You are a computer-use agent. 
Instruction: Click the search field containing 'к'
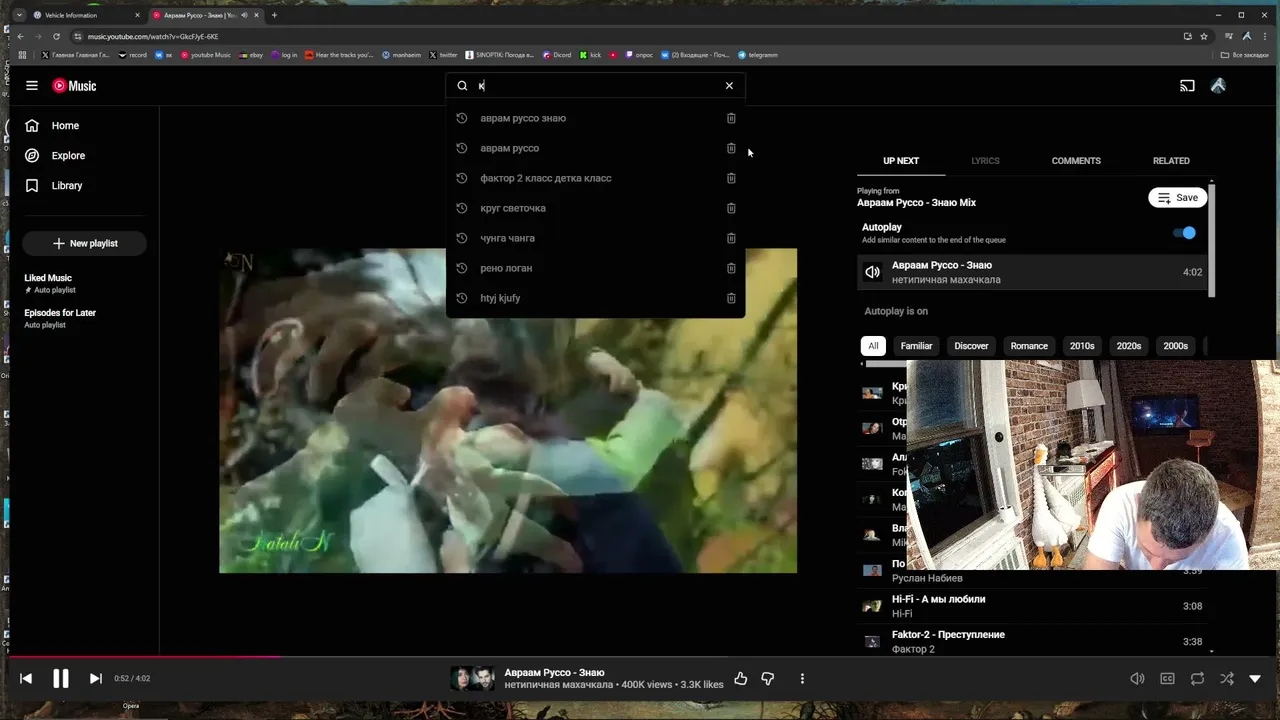click(595, 86)
